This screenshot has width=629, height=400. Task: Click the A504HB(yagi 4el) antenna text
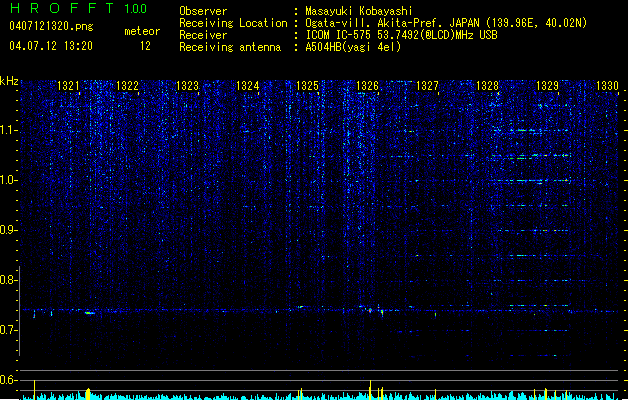(353, 47)
